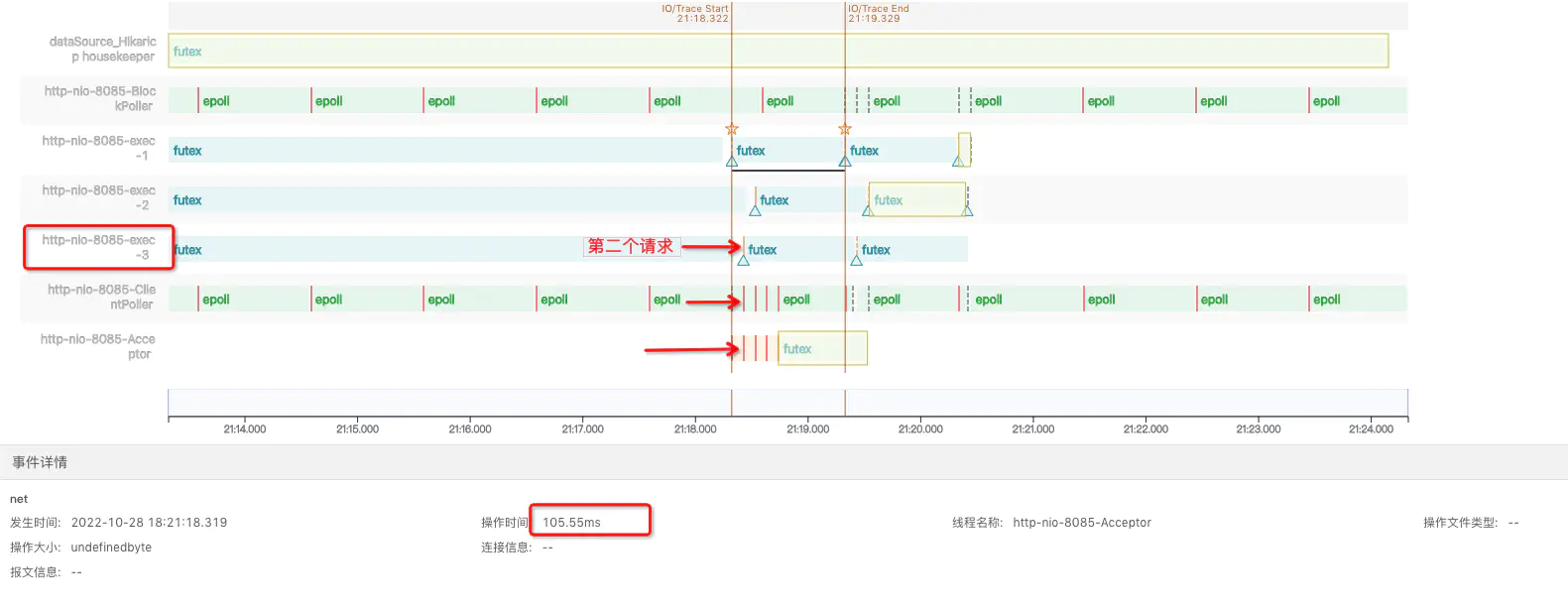Select the http-nio-8085-exec-1 thread label
Viewport: 1568px width, 611px height.
[98, 148]
